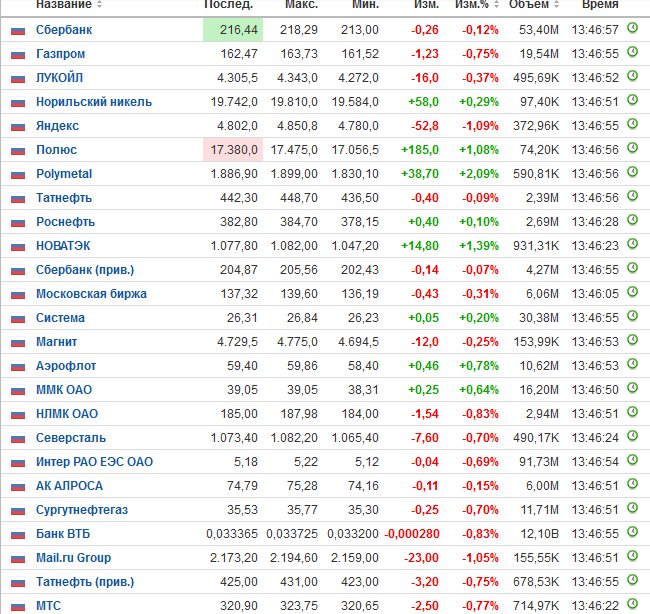The image size is (650, 614).
Task: Click the ЛУКОЙЛ volume 495,69K
Action: (536, 78)
